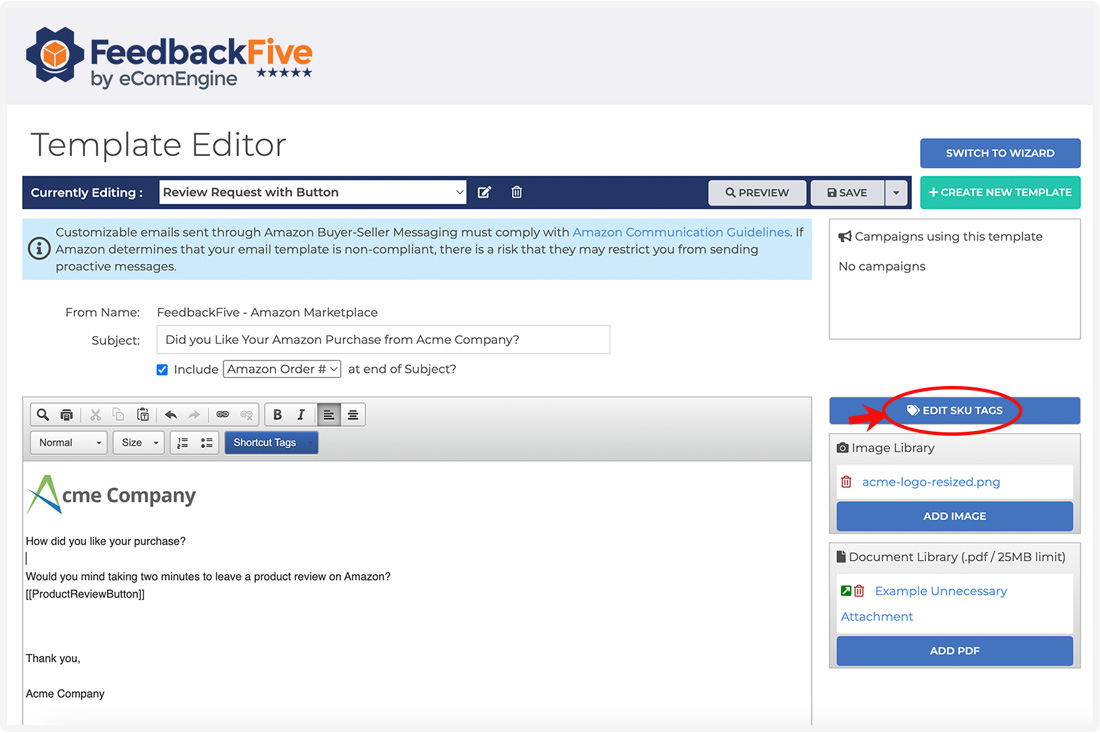Delete acme-logo-resized.png with its trash icon
This screenshot has height=733, width=1100.
tap(846, 482)
